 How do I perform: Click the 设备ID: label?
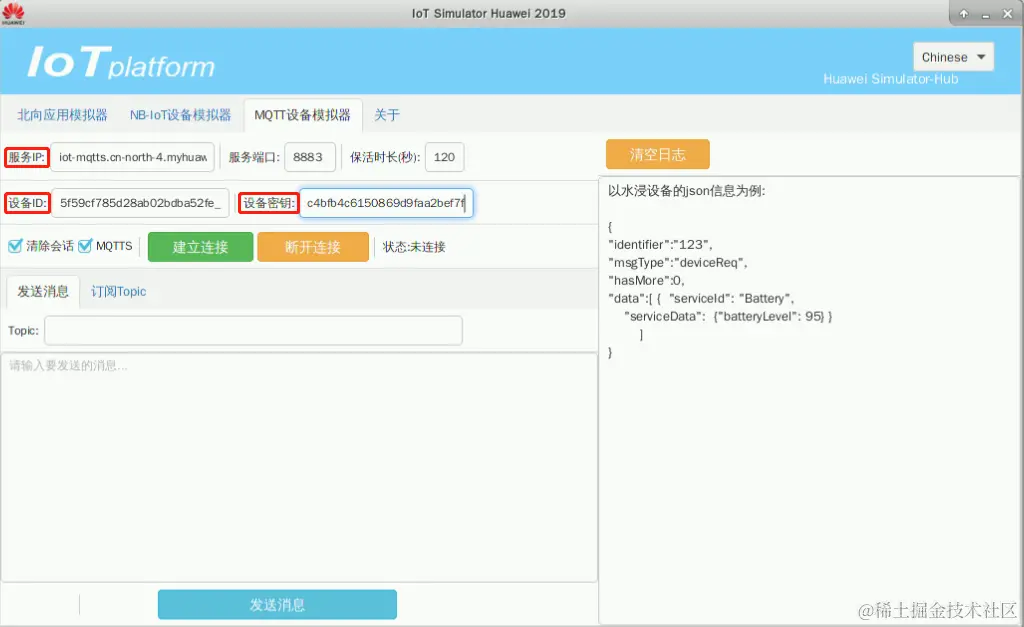tap(27, 203)
